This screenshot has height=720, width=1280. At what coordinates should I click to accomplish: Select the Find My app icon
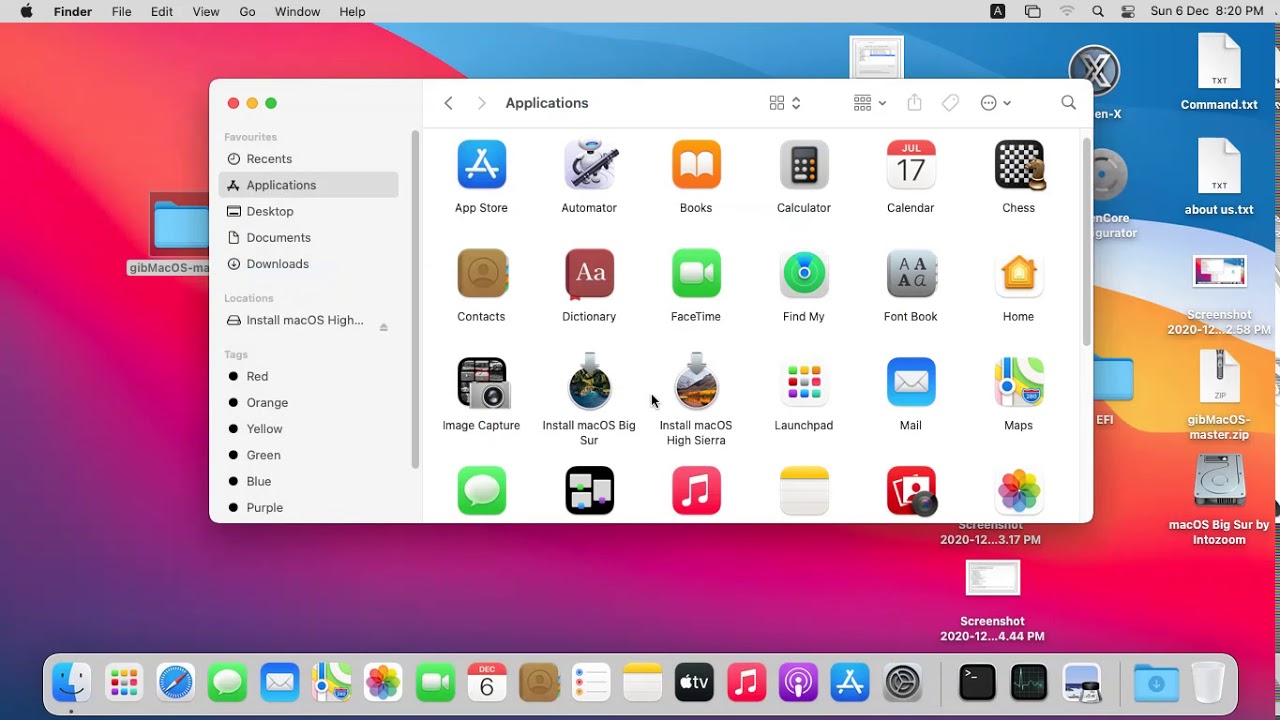(x=804, y=274)
